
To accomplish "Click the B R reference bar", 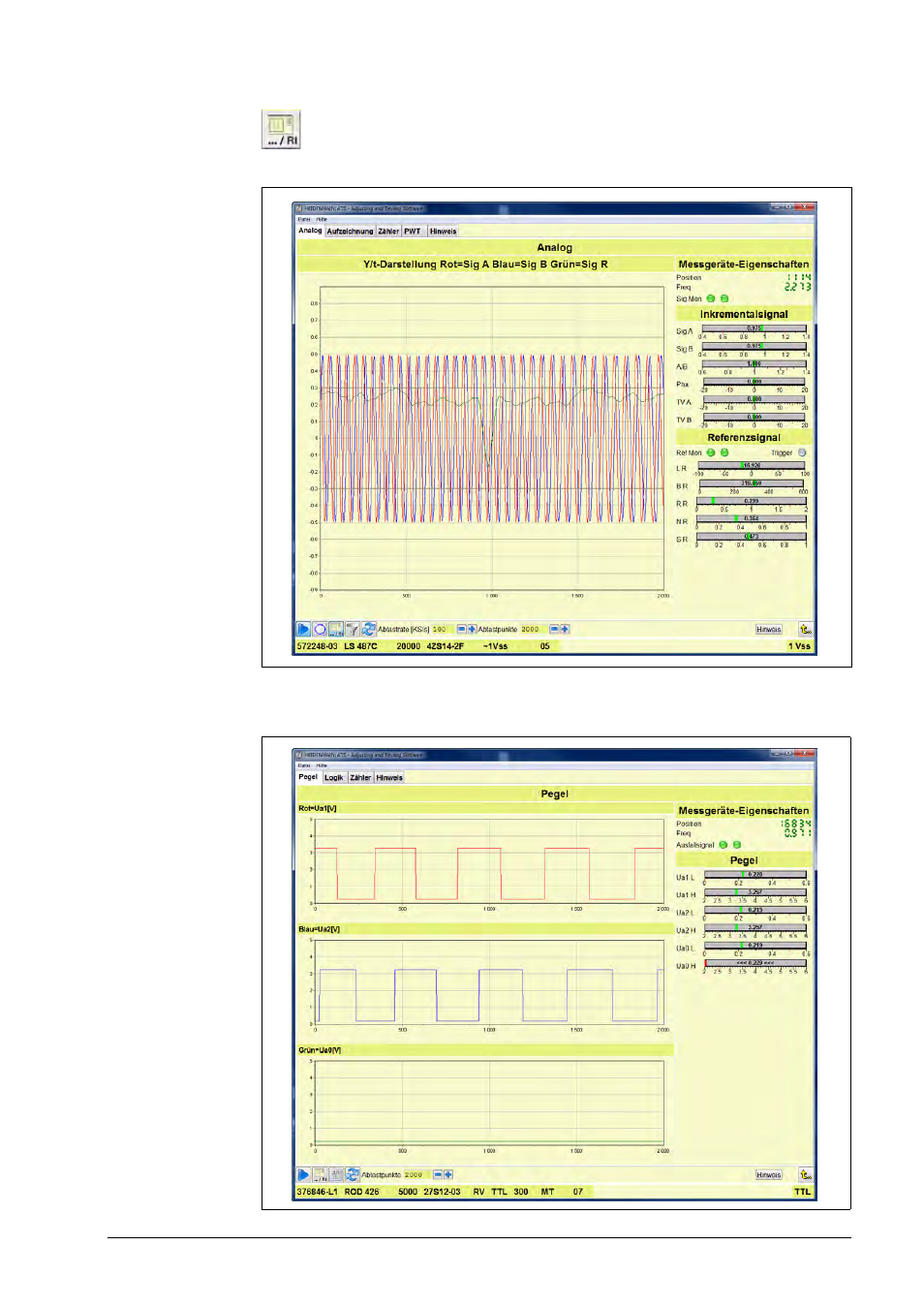I will [752, 483].
